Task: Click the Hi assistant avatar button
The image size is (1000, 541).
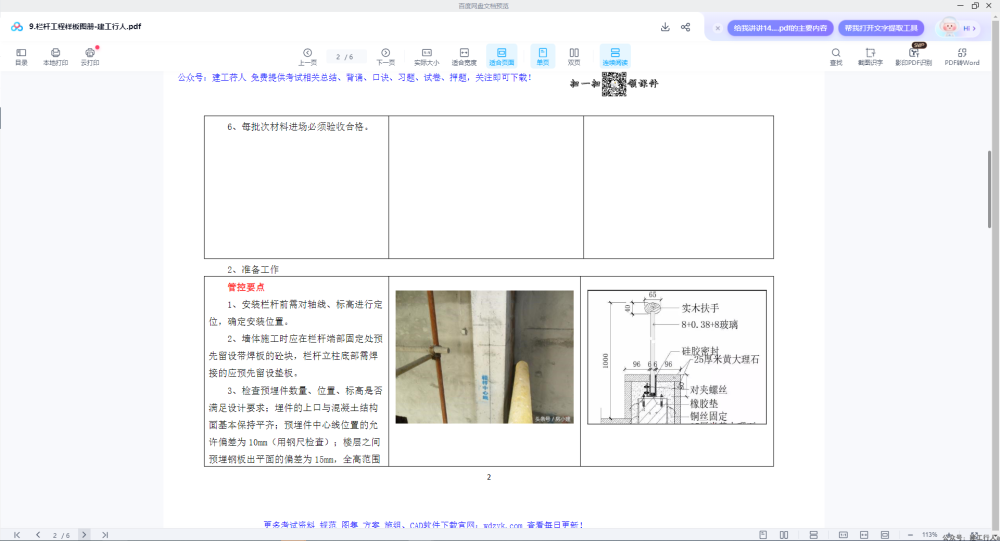Action: 958,27
